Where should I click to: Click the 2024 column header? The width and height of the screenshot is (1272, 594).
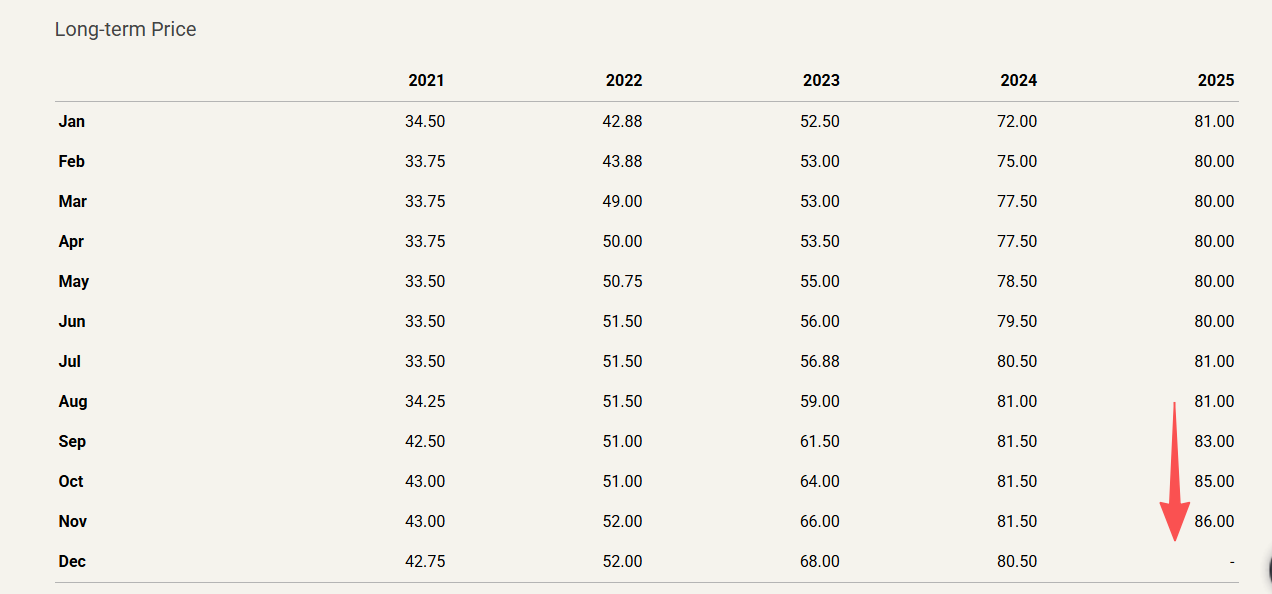pyautogui.click(x=1018, y=81)
